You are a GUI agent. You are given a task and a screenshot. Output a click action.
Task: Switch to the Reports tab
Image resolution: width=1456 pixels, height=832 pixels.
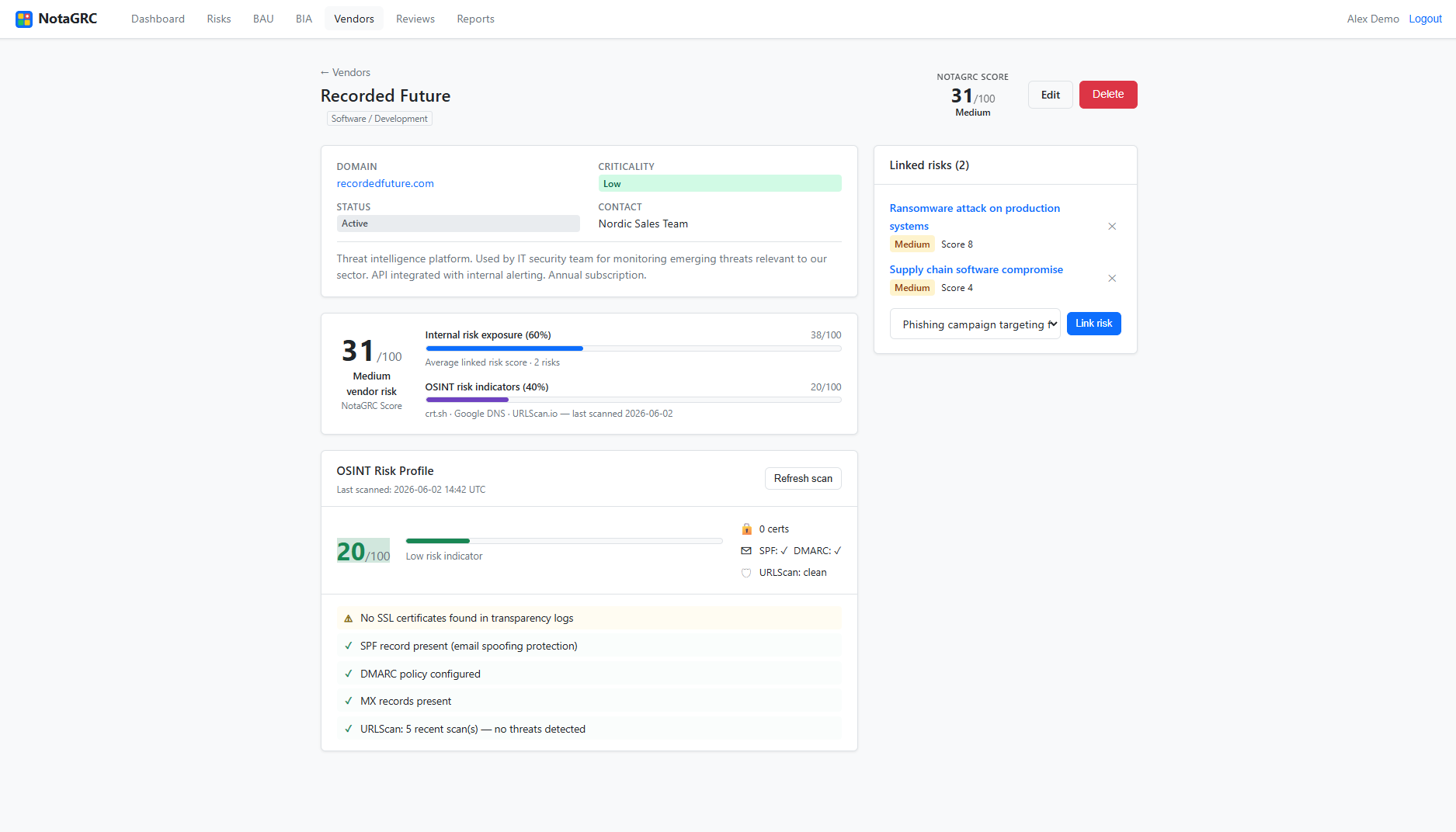pos(475,19)
